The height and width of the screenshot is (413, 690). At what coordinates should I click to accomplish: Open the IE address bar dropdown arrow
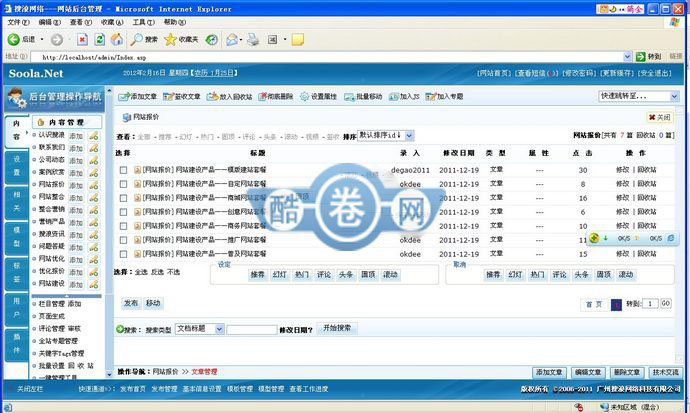[628, 56]
